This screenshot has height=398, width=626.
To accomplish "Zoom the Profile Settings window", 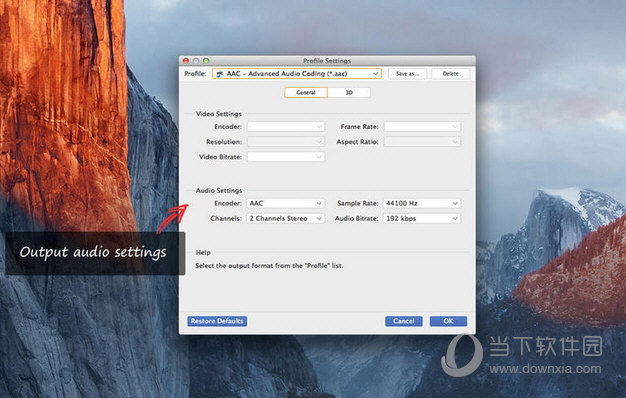I will [x=206, y=61].
